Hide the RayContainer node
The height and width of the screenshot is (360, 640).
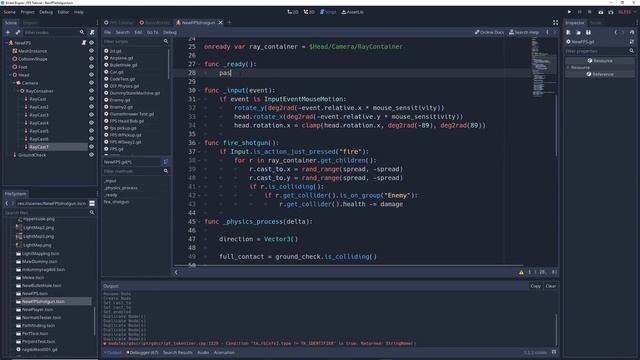[91, 91]
